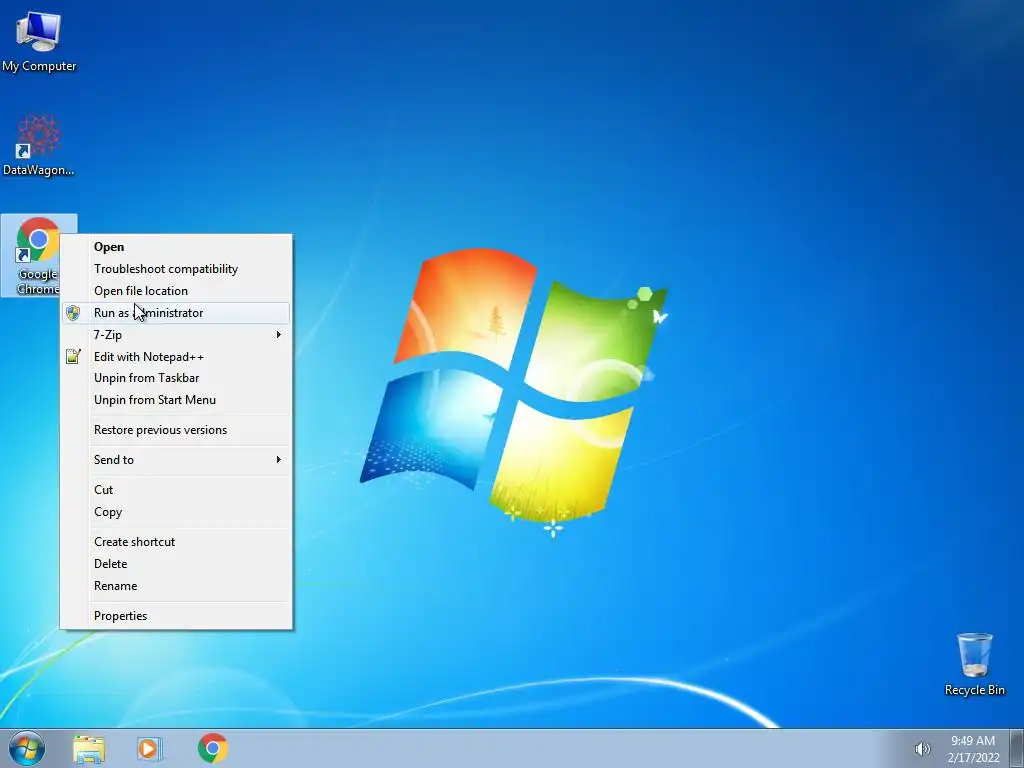Choose Copy from the context menu
1024x768 pixels.
(x=176, y=512)
